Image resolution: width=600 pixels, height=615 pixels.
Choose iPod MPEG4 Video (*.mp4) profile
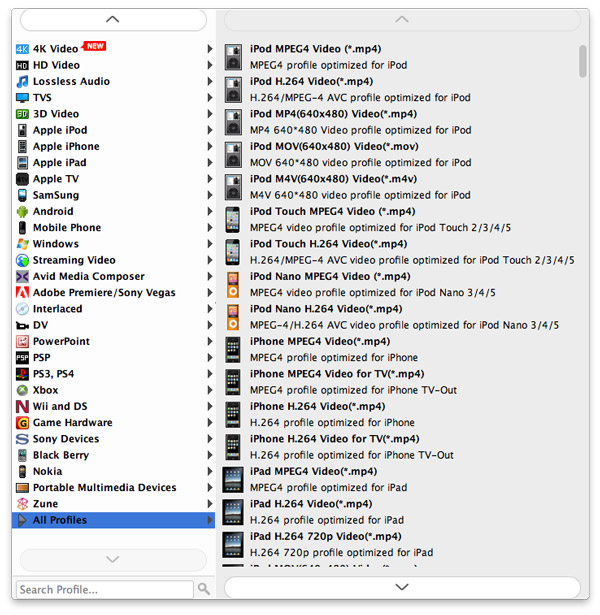400,57
